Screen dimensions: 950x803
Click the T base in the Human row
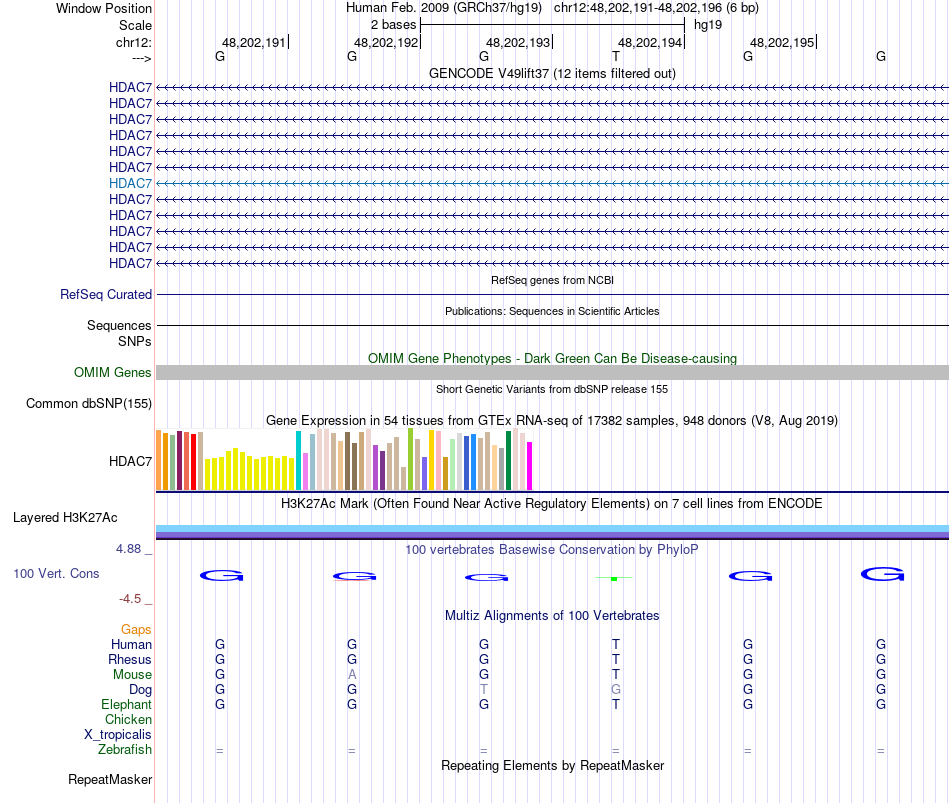[x=616, y=644]
